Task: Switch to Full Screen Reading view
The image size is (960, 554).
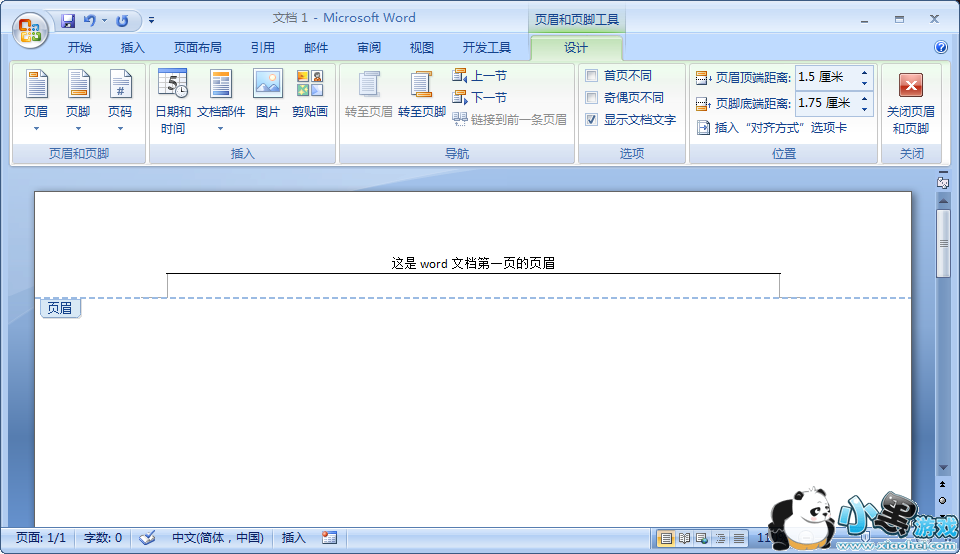Action: (684, 539)
